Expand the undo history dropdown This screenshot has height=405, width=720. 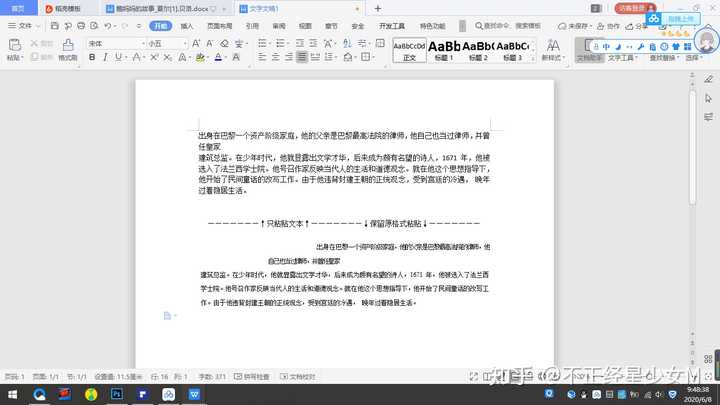coord(115,26)
